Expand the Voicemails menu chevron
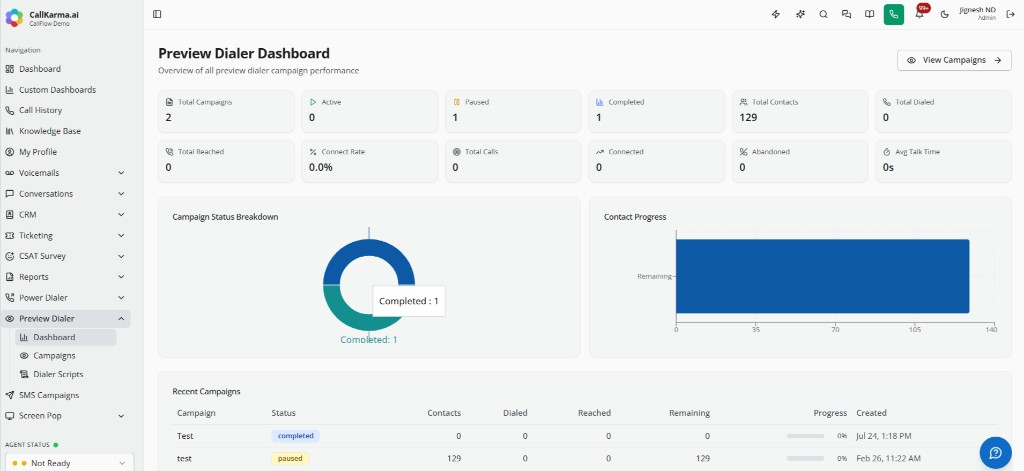Image resolution: width=1024 pixels, height=471 pixels. pos(121,173)
